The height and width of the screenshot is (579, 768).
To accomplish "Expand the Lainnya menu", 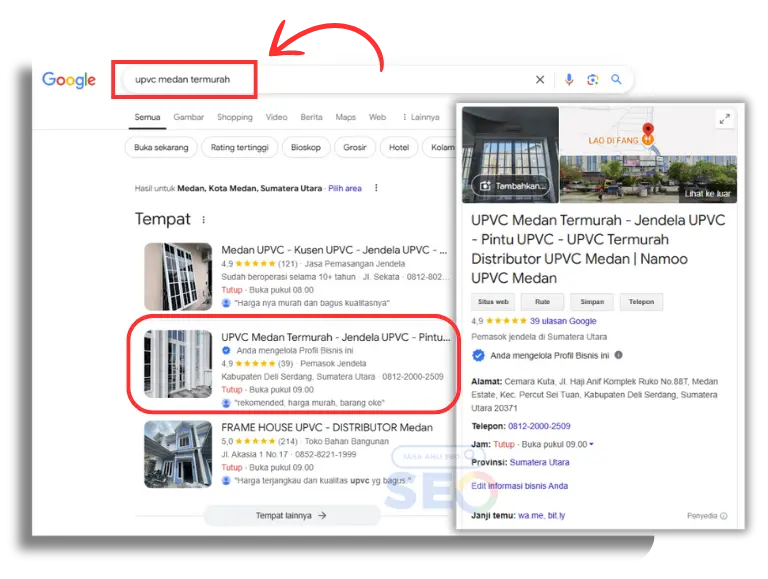I will coord(421,117).
